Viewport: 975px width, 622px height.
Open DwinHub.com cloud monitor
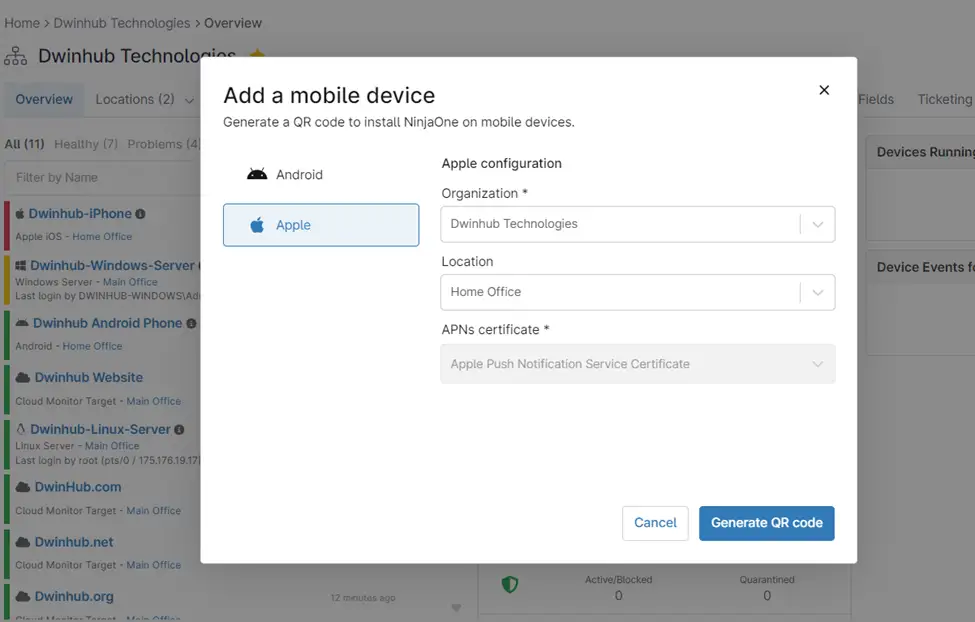pyautogui.click(x=78, y=487)
